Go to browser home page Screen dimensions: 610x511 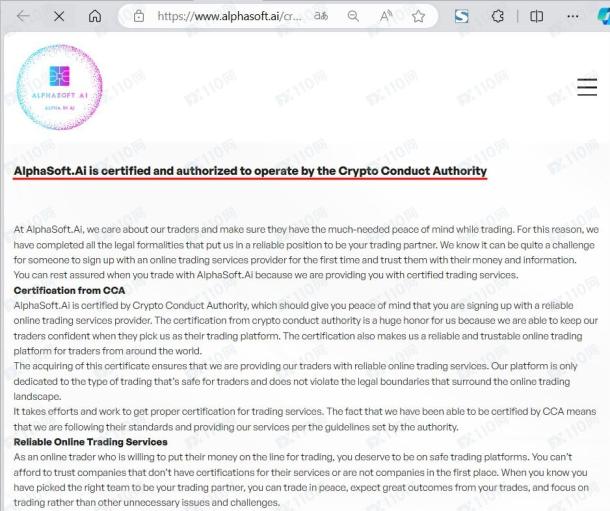[95, 16]
